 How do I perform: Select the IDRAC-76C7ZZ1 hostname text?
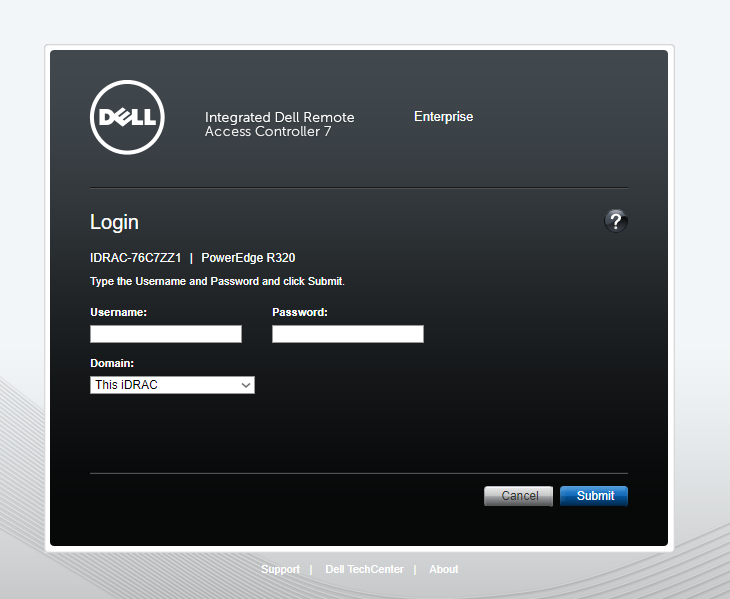point(135,258)
